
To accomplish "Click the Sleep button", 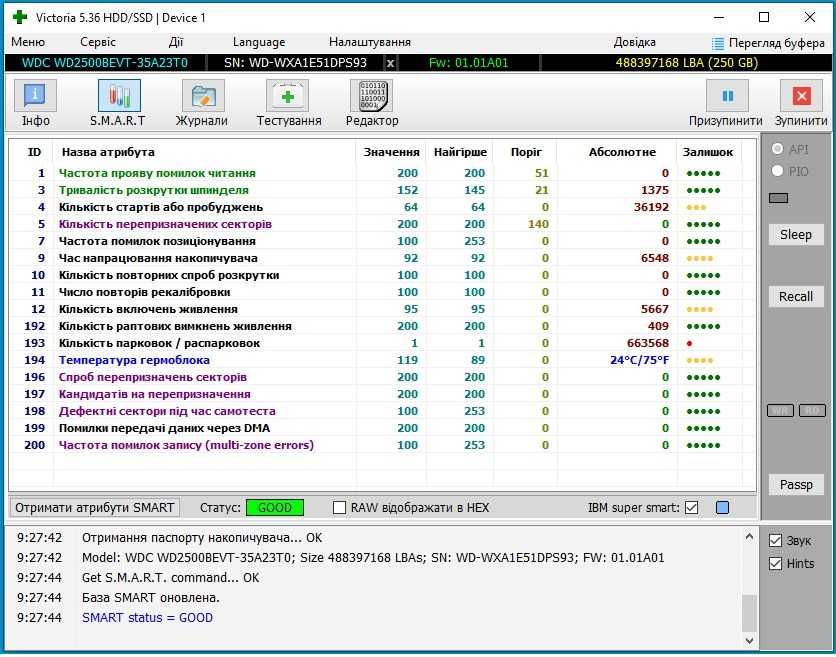I will click(x=795, y=235).
